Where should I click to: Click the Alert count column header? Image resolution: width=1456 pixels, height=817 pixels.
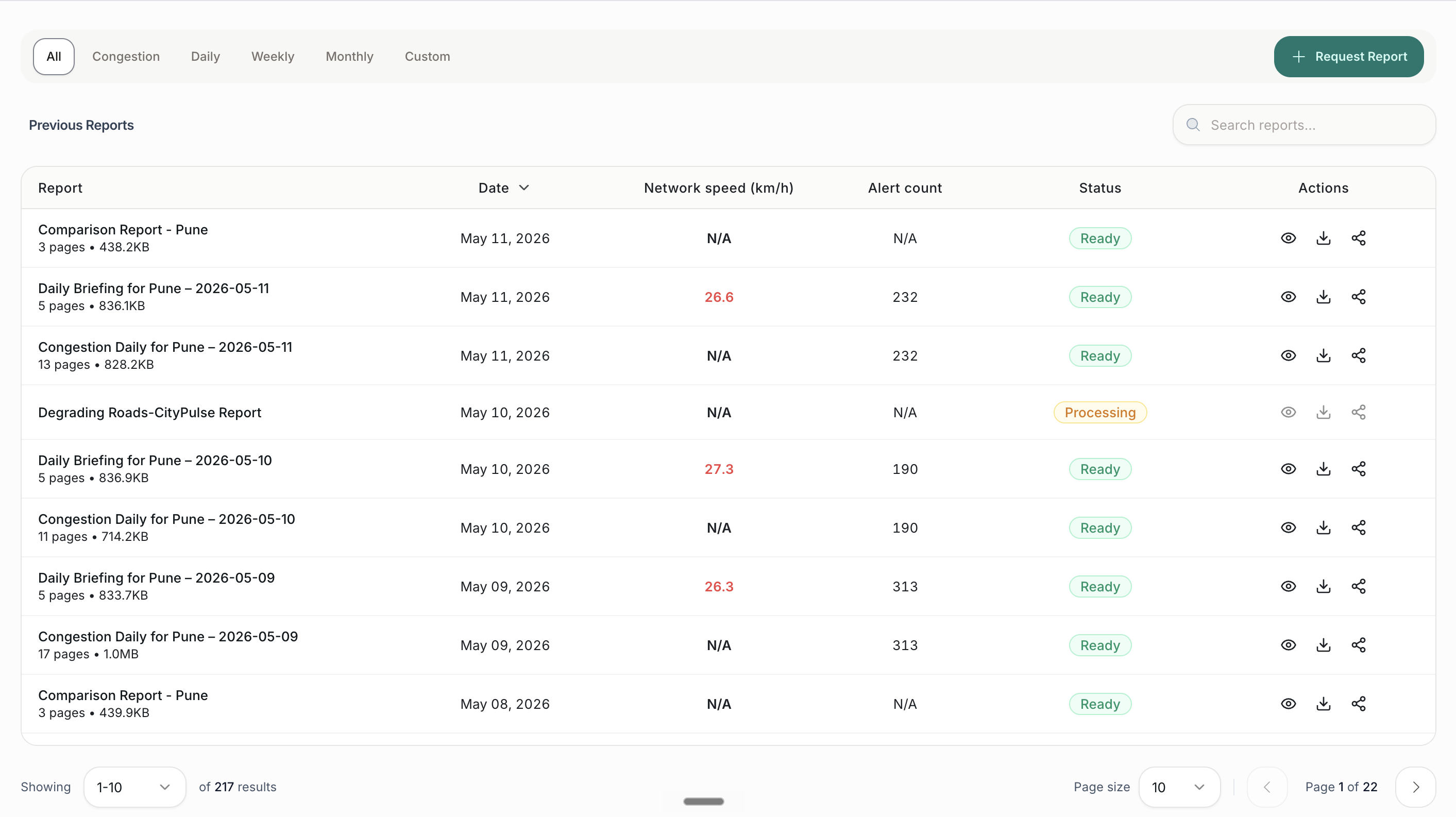click(905, 188)
